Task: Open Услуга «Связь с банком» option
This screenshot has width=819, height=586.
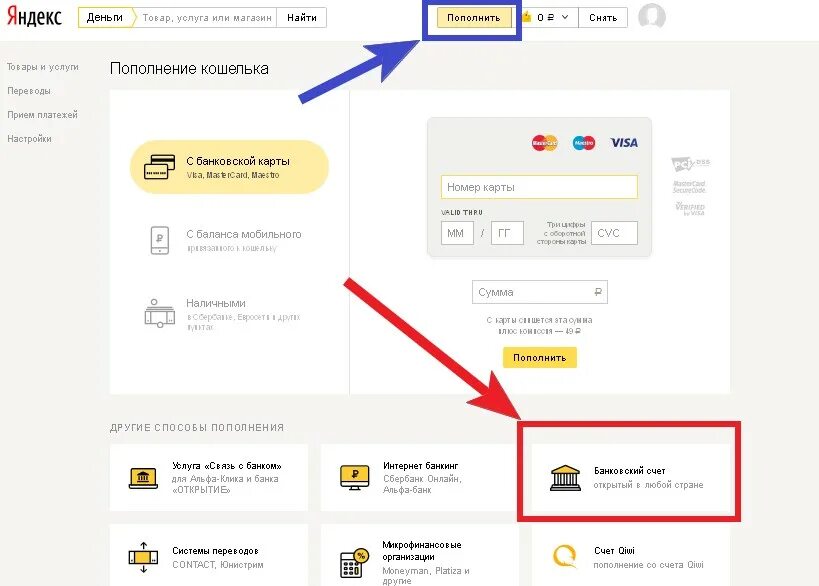Action: (208, 477)
